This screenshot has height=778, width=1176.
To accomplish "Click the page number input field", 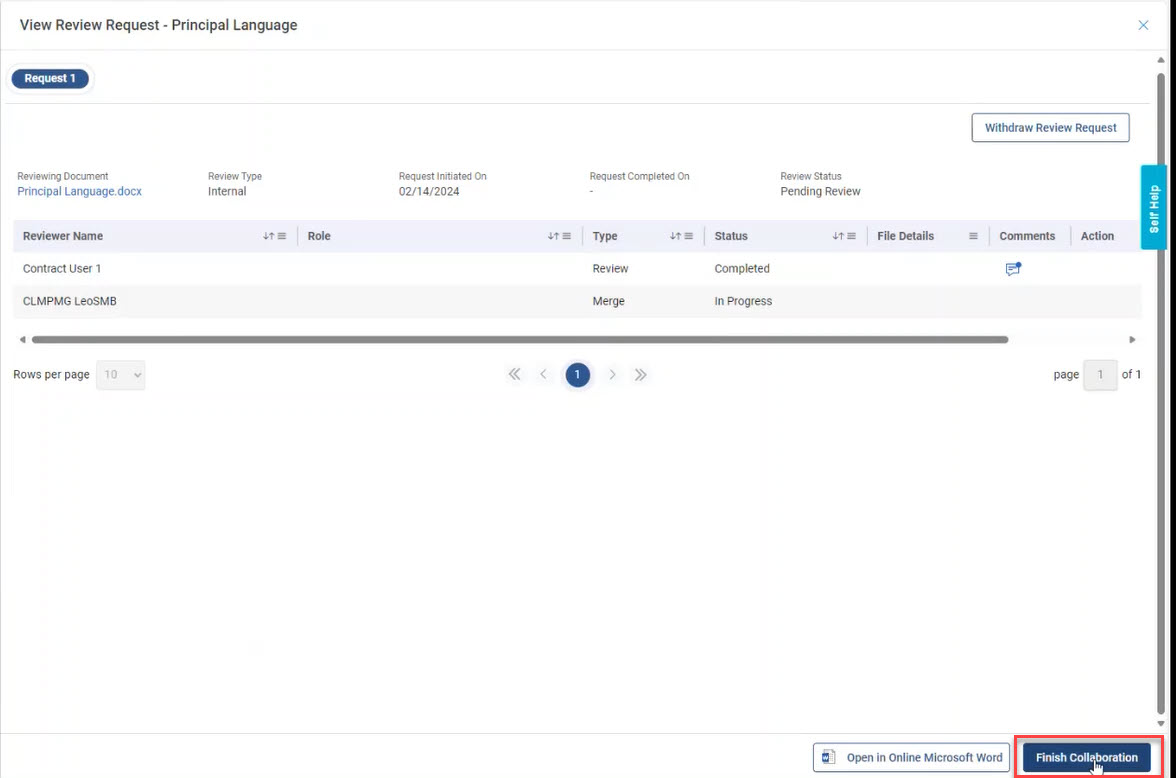I will [x=1100, y=375].
